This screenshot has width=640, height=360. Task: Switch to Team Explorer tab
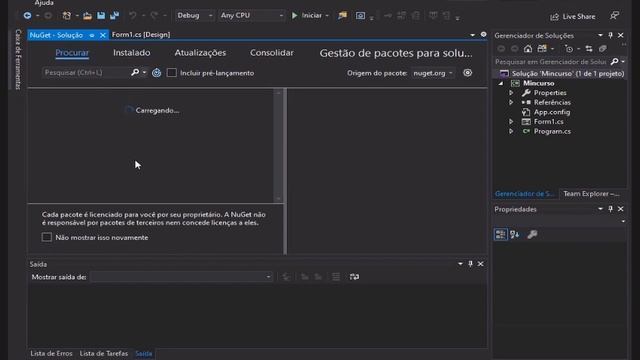tap(591, 193)
